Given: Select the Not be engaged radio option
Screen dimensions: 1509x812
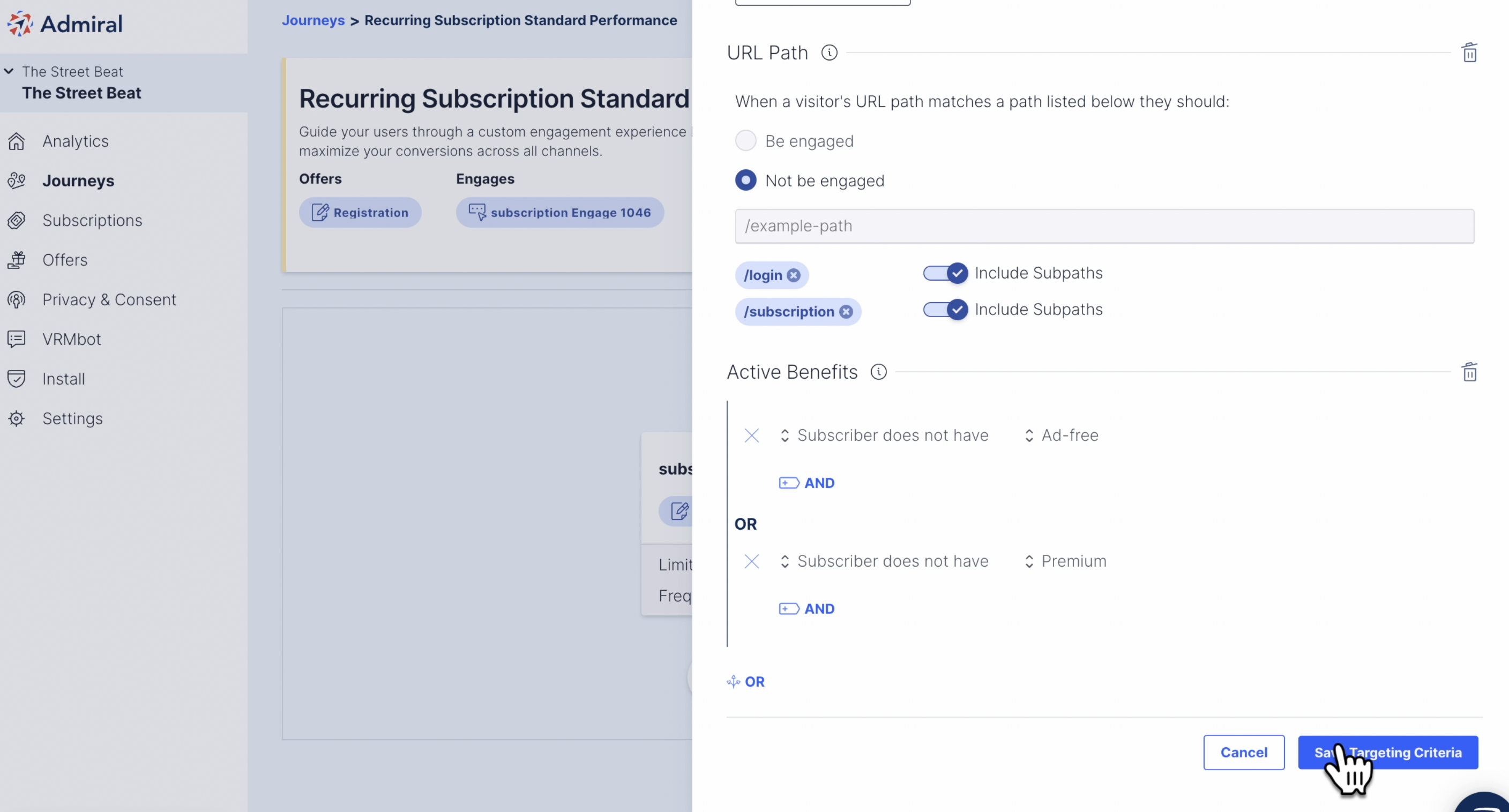Looking at the screenshot, I should point(745,181).
